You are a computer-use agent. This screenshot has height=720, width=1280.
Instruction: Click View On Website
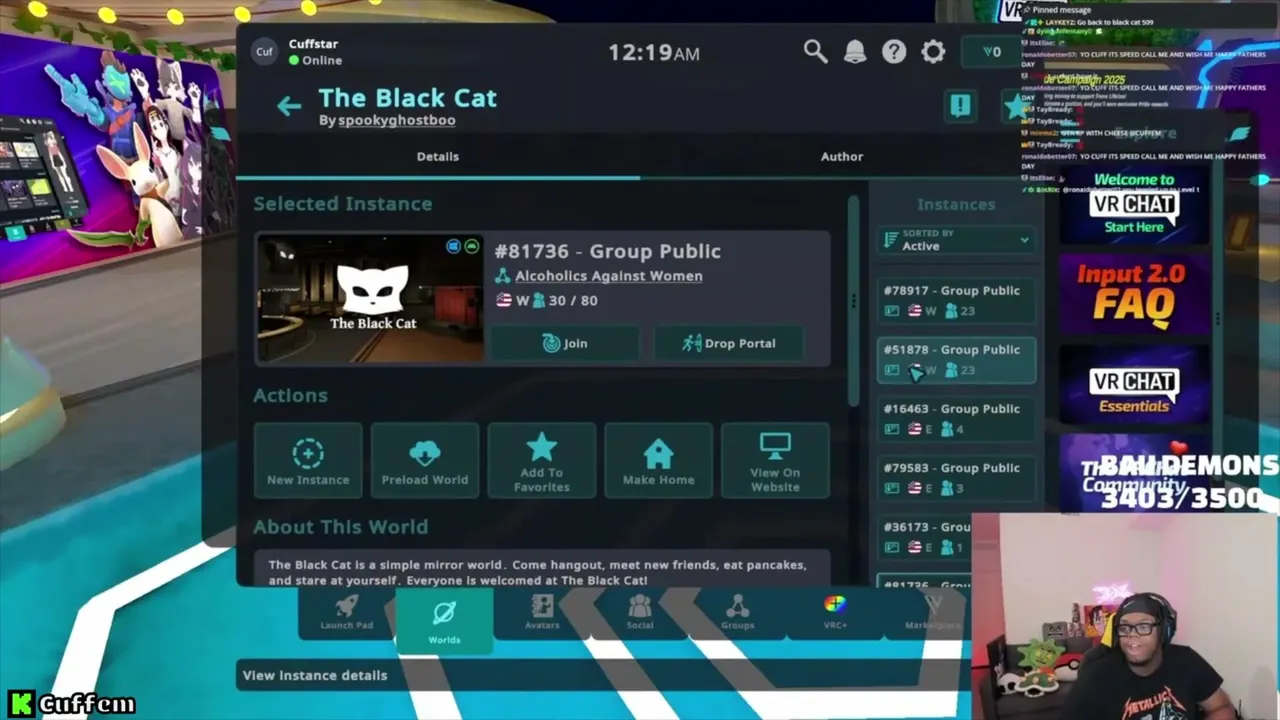(x=775, y=460)
